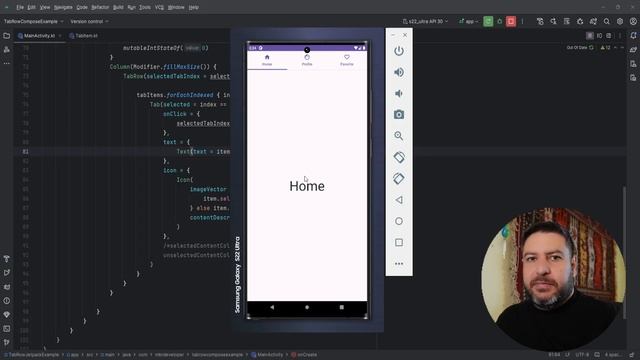The height and width of the screenshot is (360, 640).
Task: Raise emulator volume with volume up icon
Action: [399, 72]
